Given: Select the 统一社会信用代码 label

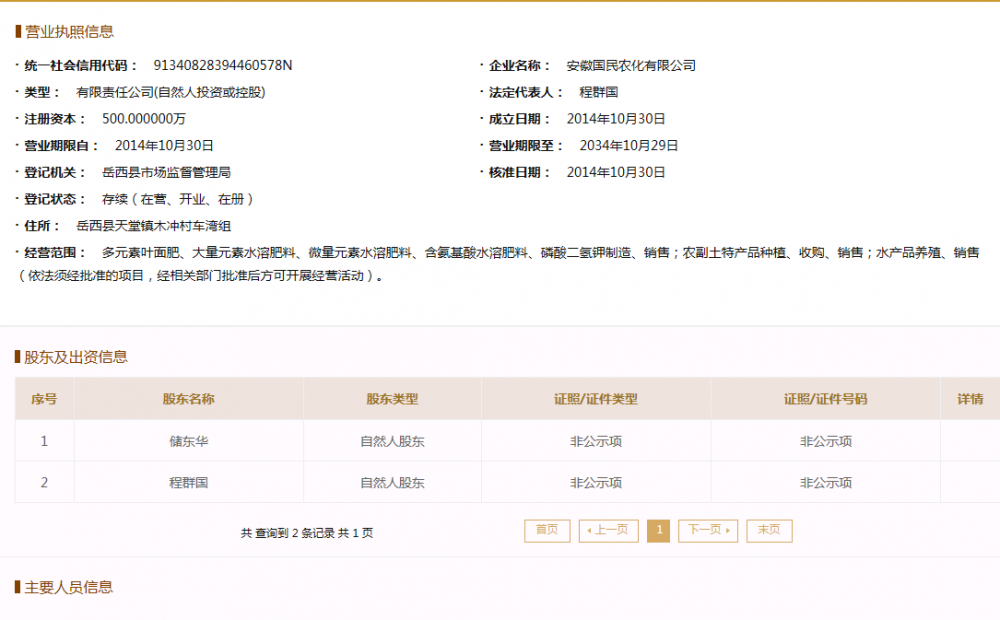Looking at the screenshot, I should tap(80, 66).
